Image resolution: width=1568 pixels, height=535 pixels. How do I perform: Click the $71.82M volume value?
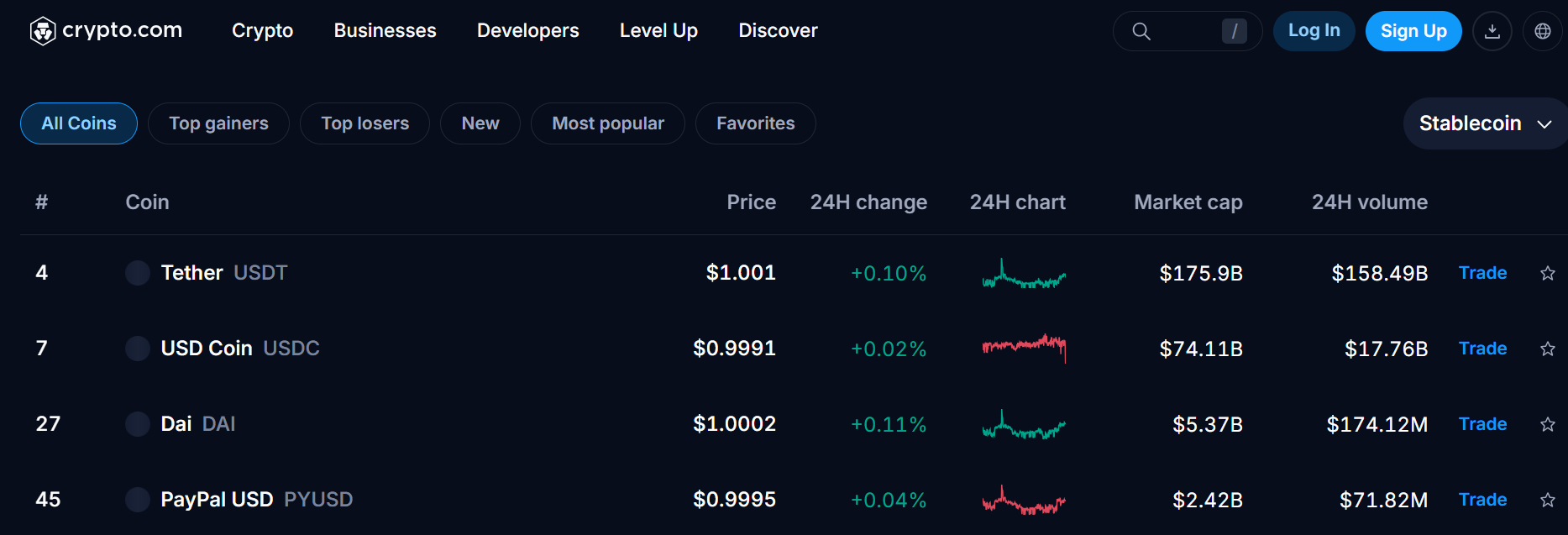click(x=1384, y=501)
